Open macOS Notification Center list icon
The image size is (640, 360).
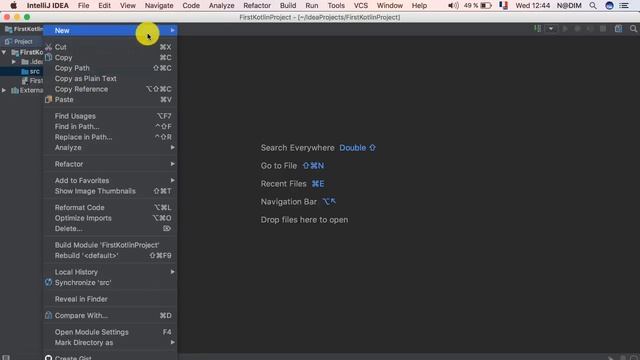click(x=624, y=5)
